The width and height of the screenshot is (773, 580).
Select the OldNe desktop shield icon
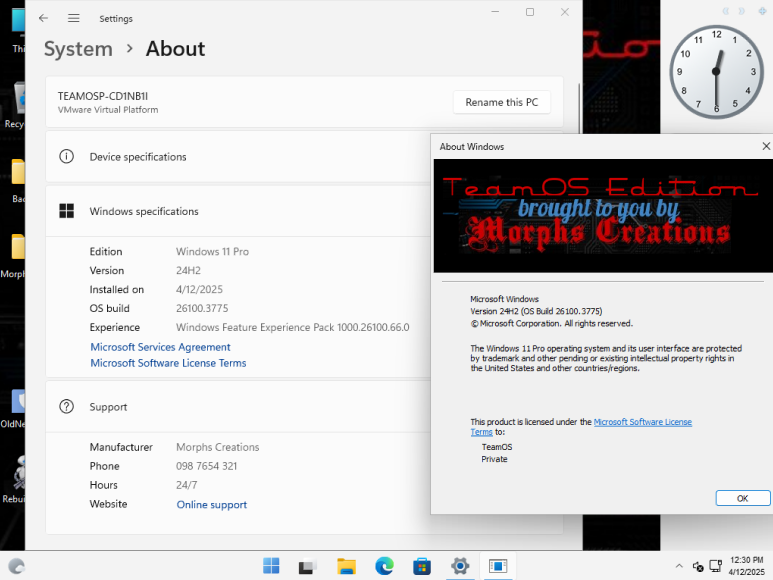tap(13, 409)
